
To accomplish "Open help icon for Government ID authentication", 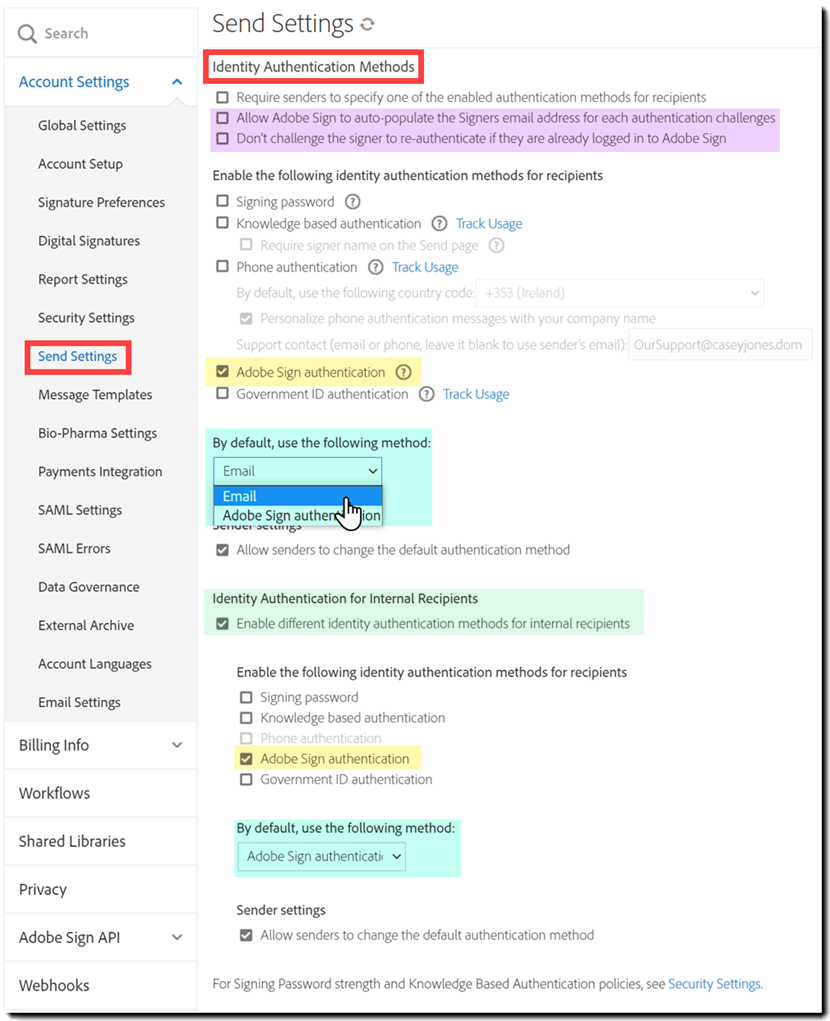I will pyautogui.click(x=426, y=394).
